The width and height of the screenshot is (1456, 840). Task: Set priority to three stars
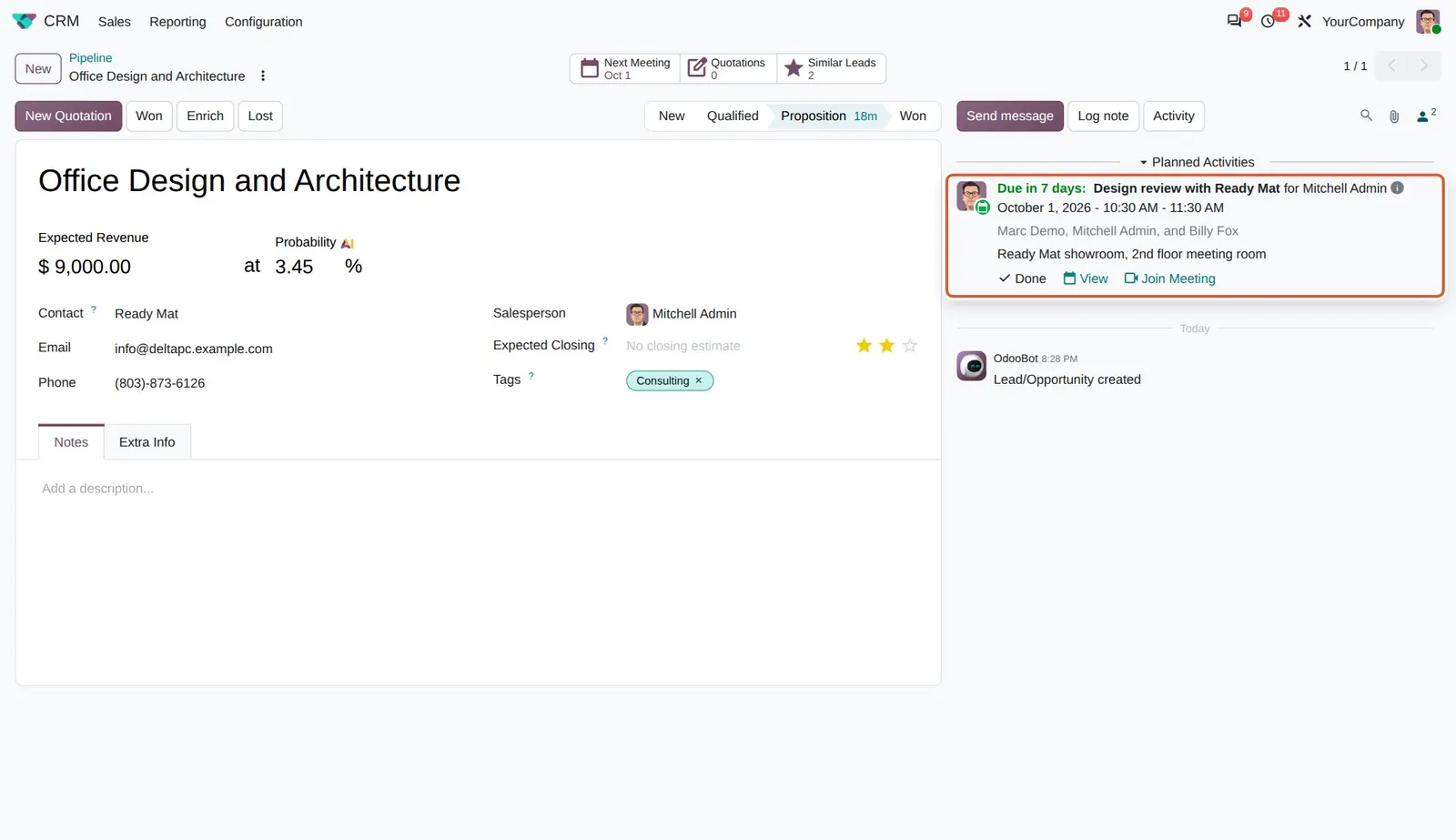coord(910,346)
